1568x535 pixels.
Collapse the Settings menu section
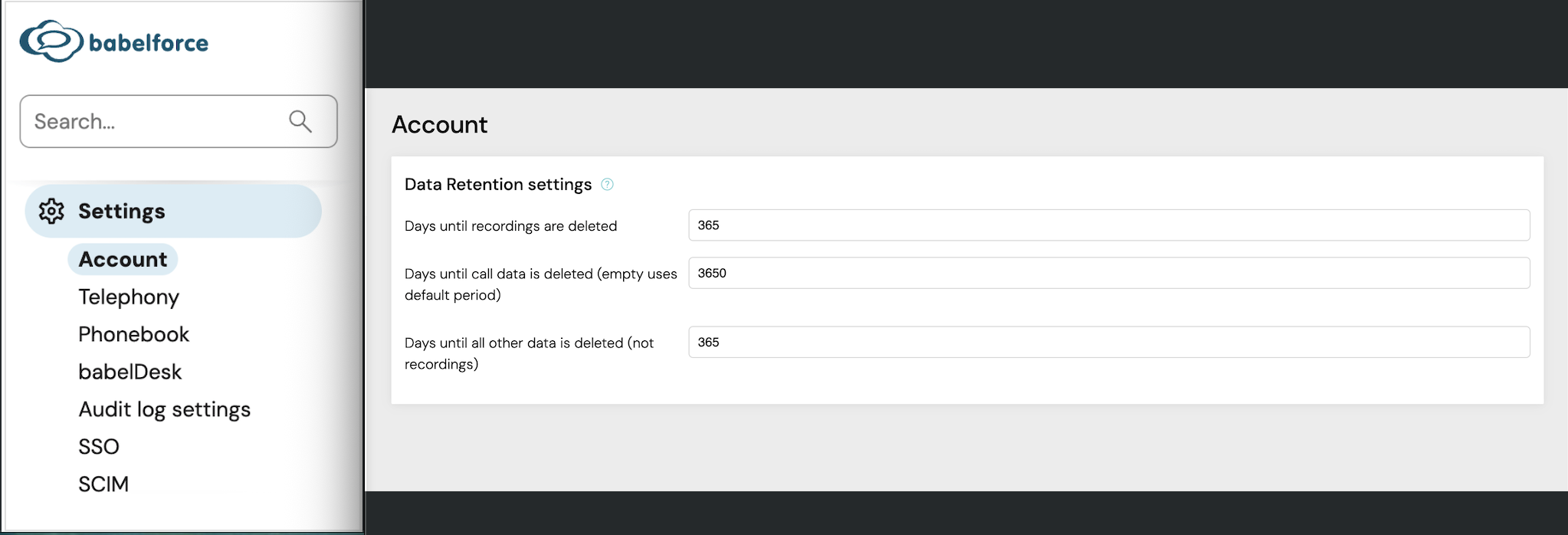(x=173, y=211)
